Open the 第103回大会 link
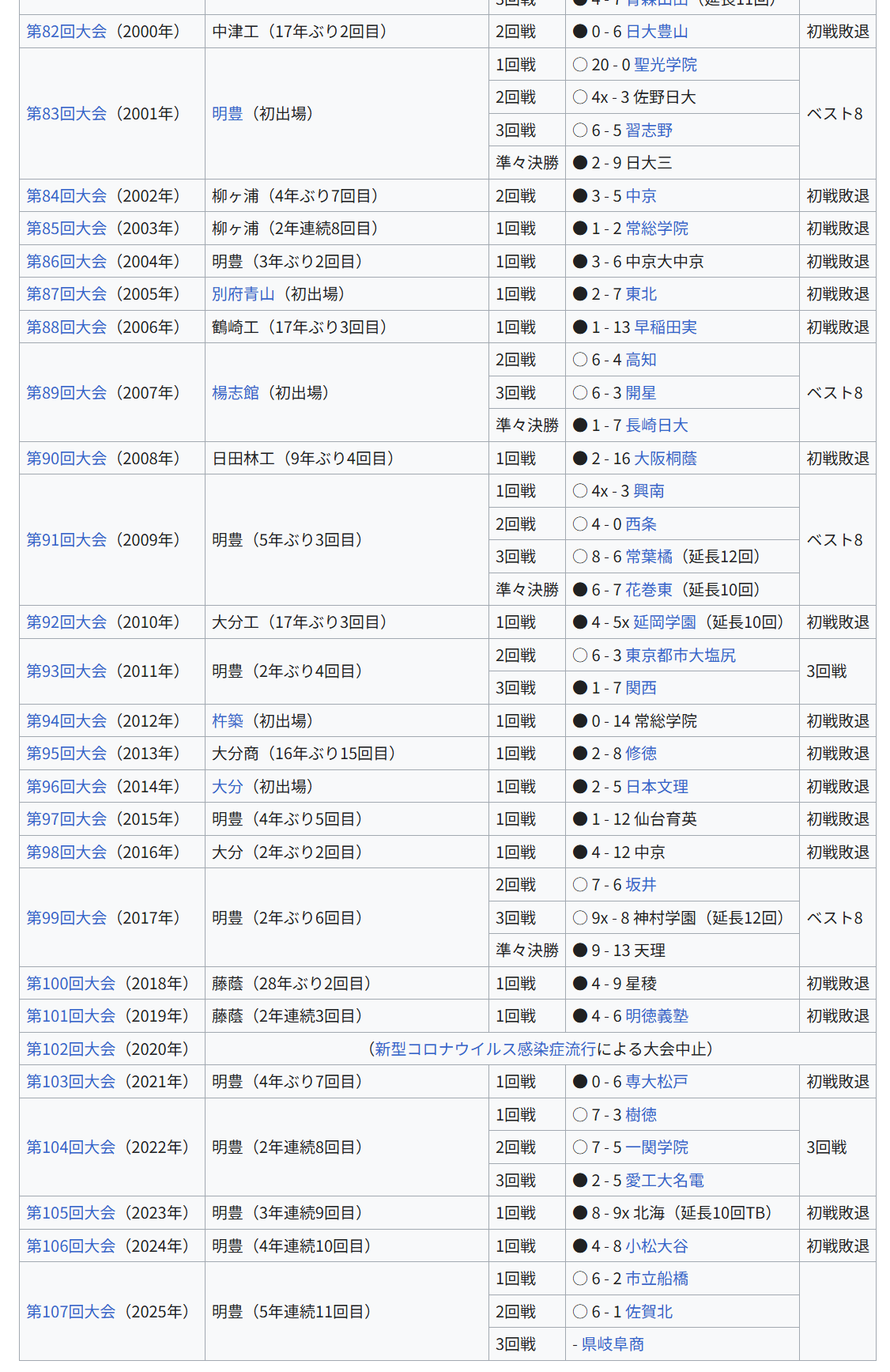Viewport: 890px width, 1372px height. [x=71, y=1082]
